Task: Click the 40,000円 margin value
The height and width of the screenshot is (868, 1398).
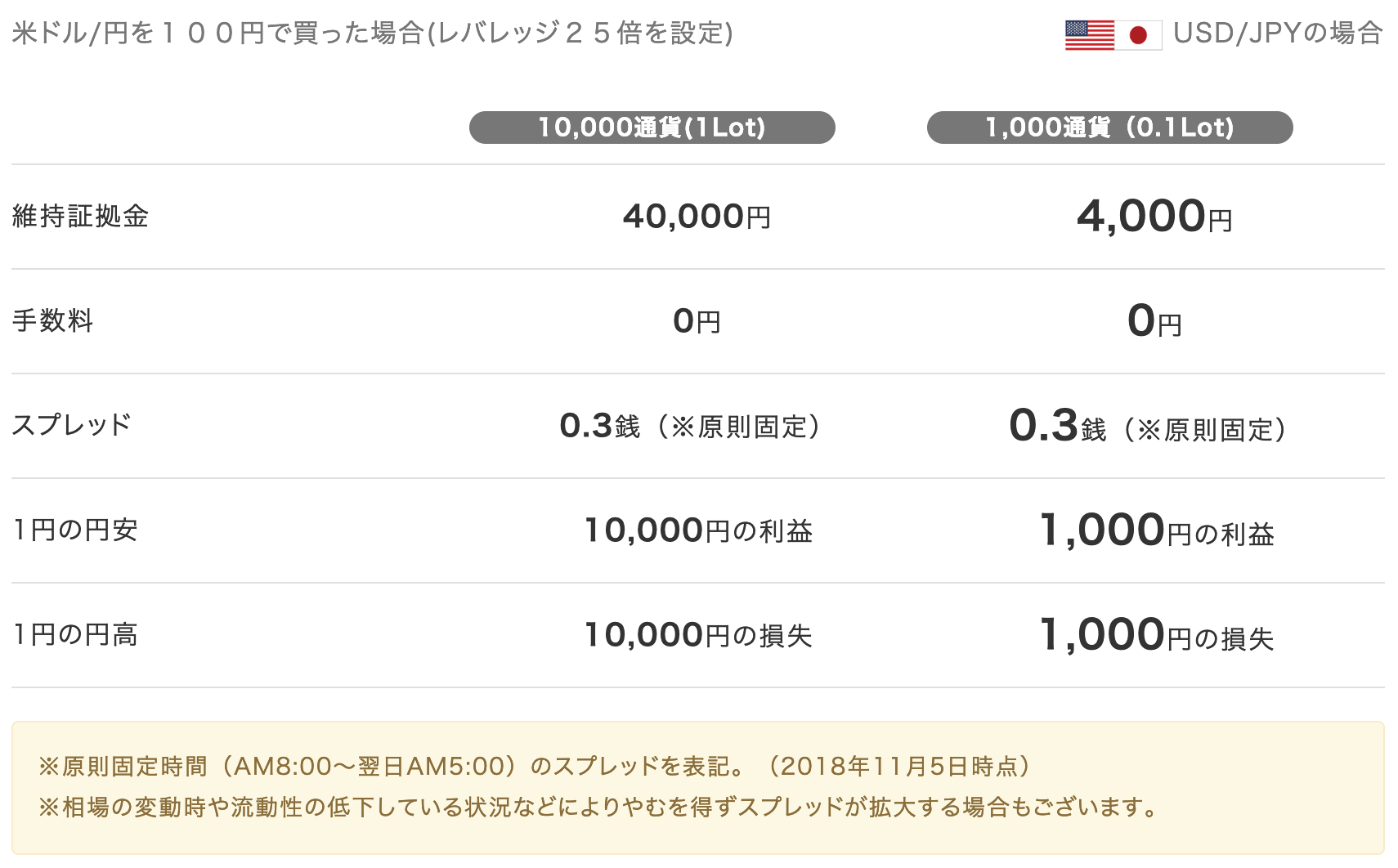Action: (x=697, y=217)
